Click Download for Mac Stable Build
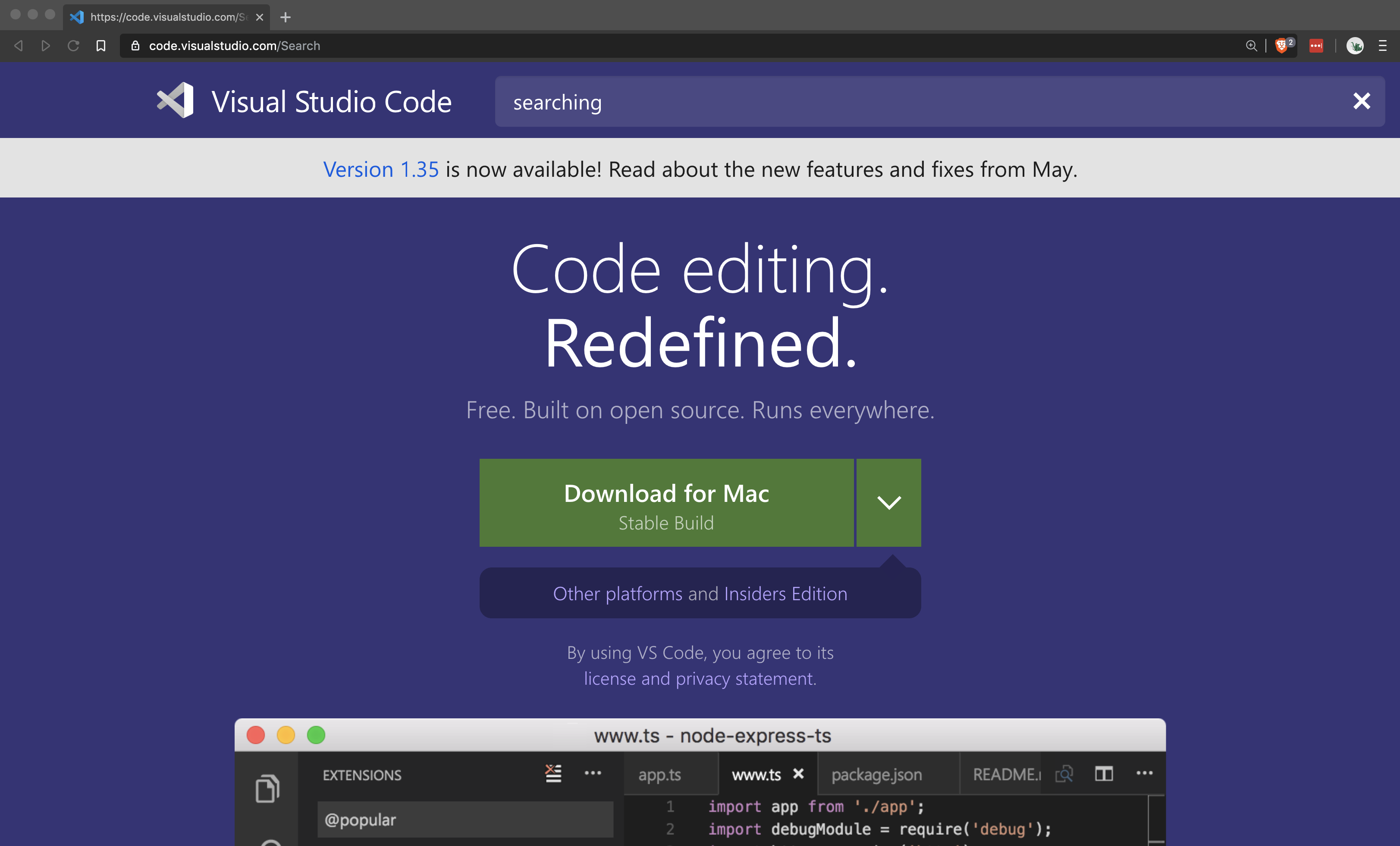The image size is (1400, 846). (x=666, y=503)
